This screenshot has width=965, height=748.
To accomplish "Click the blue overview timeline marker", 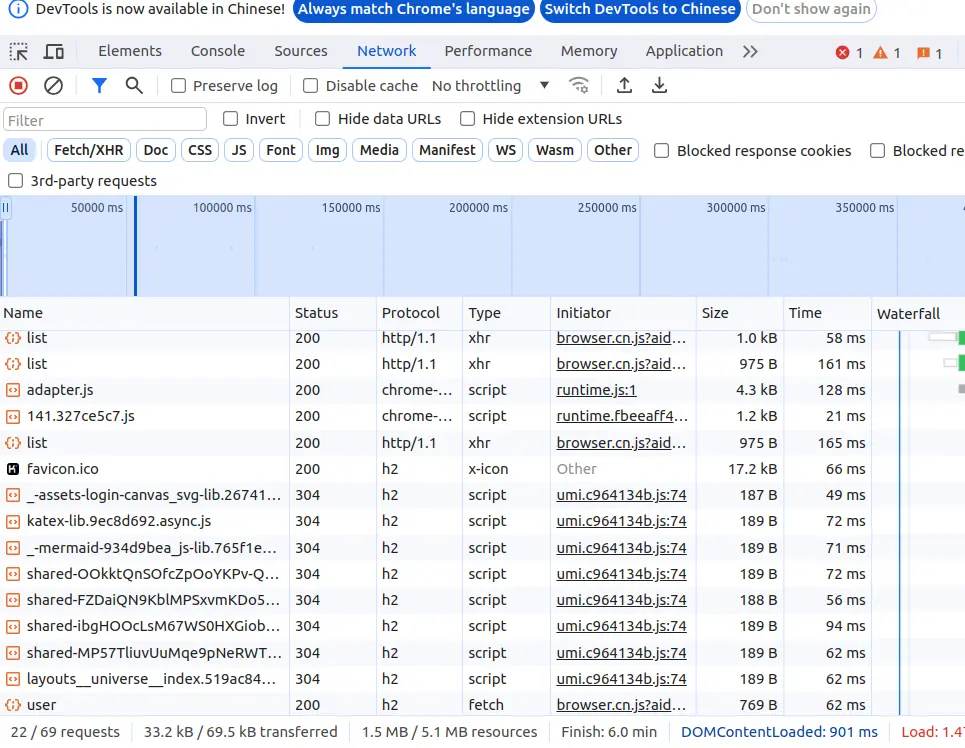I will point(135,246).
